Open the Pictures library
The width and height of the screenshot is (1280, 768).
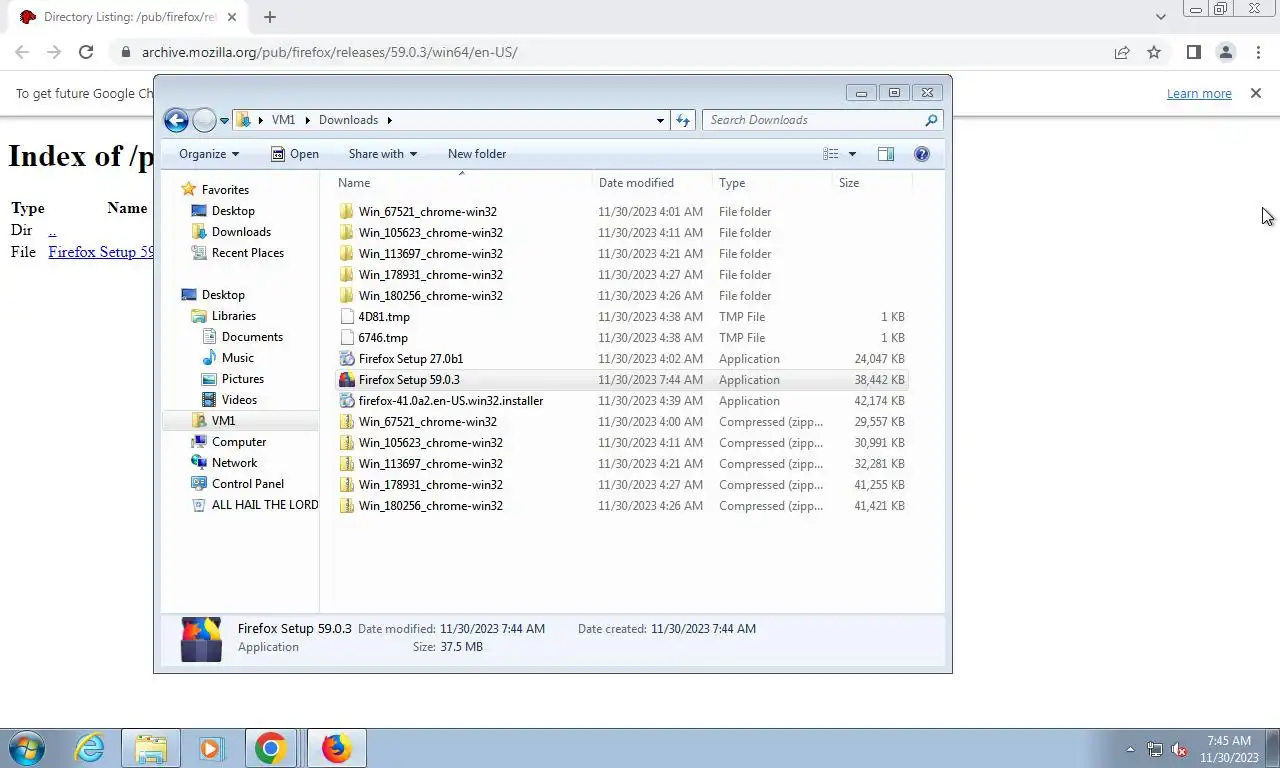point(243,379)
